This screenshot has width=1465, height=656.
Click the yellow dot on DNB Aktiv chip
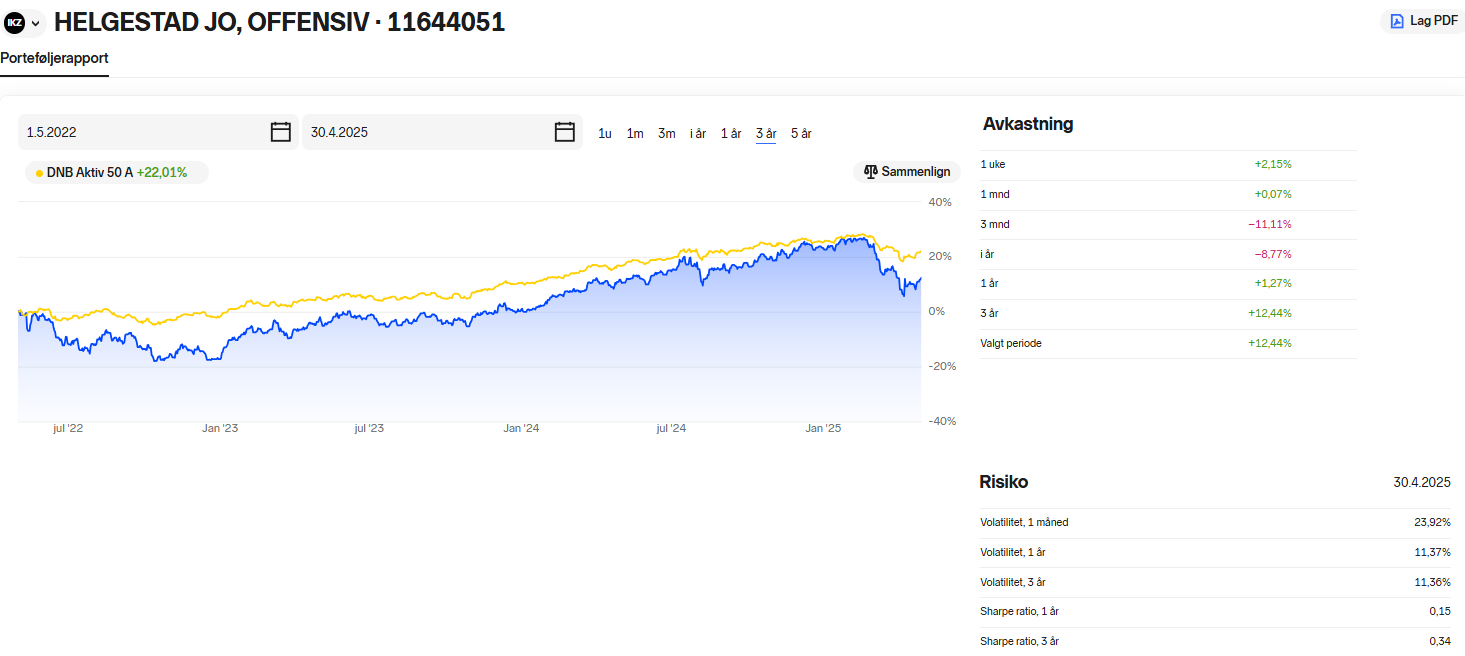(x=39, y=173)
